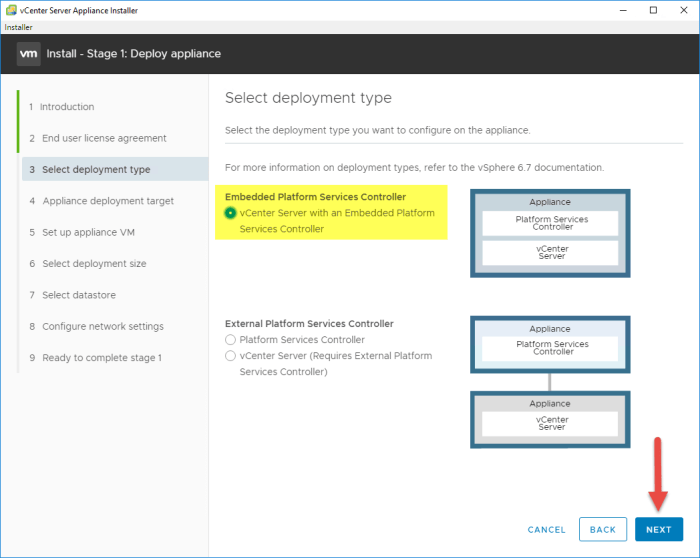
Task: Click the NEXT button
Action: pyautogui.click(x=659, y=529)
